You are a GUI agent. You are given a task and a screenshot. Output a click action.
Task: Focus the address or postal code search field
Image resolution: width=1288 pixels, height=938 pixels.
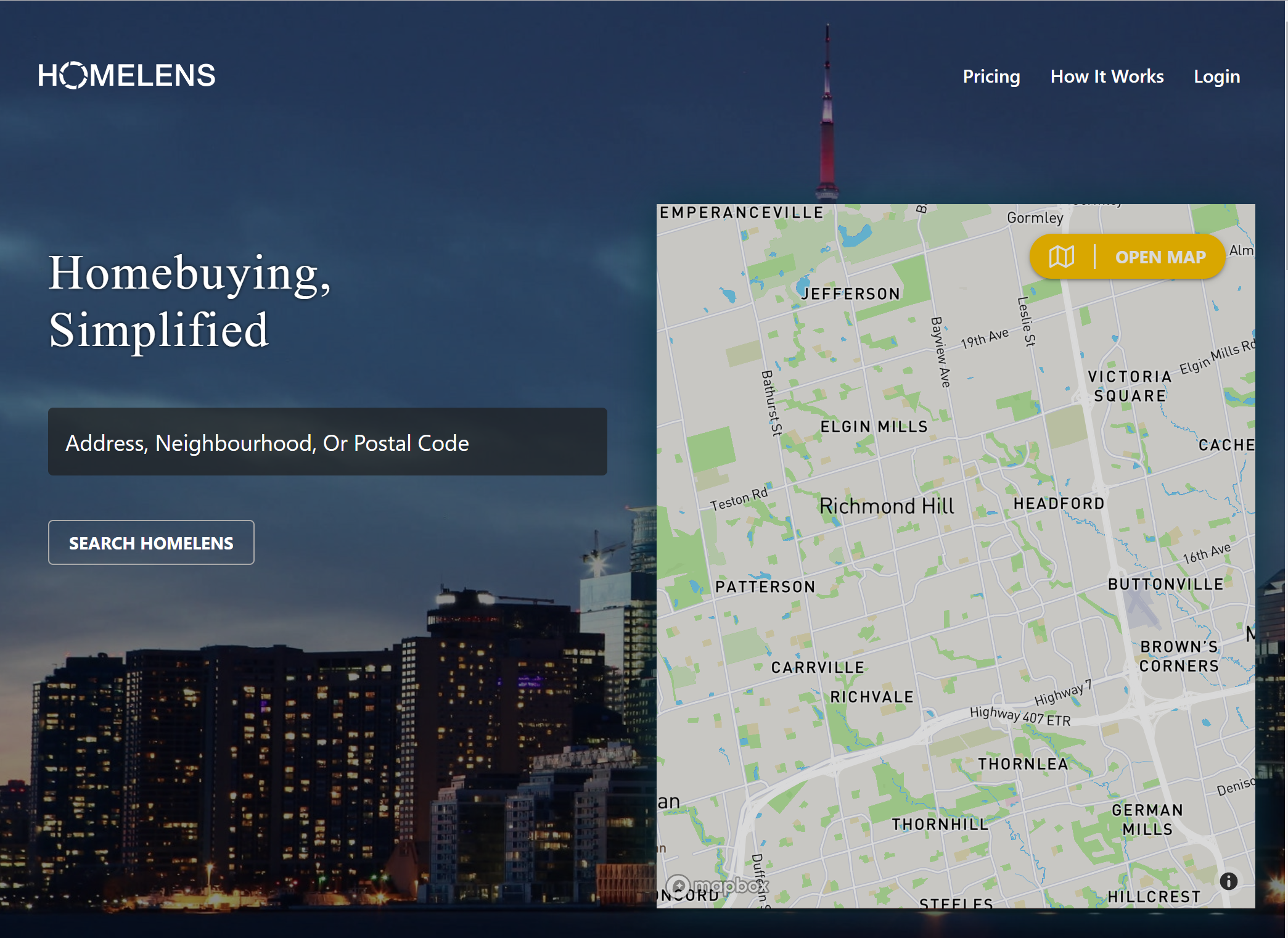327,442
